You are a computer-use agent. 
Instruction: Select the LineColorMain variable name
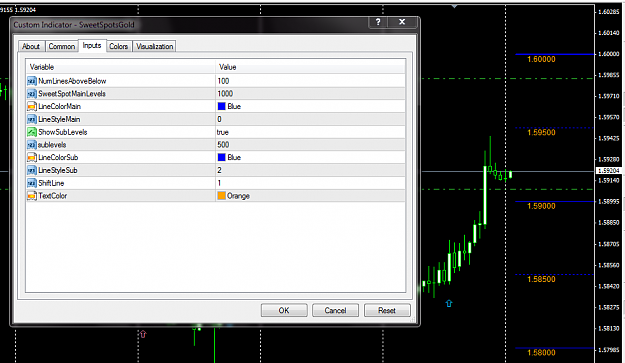(59, 107)
